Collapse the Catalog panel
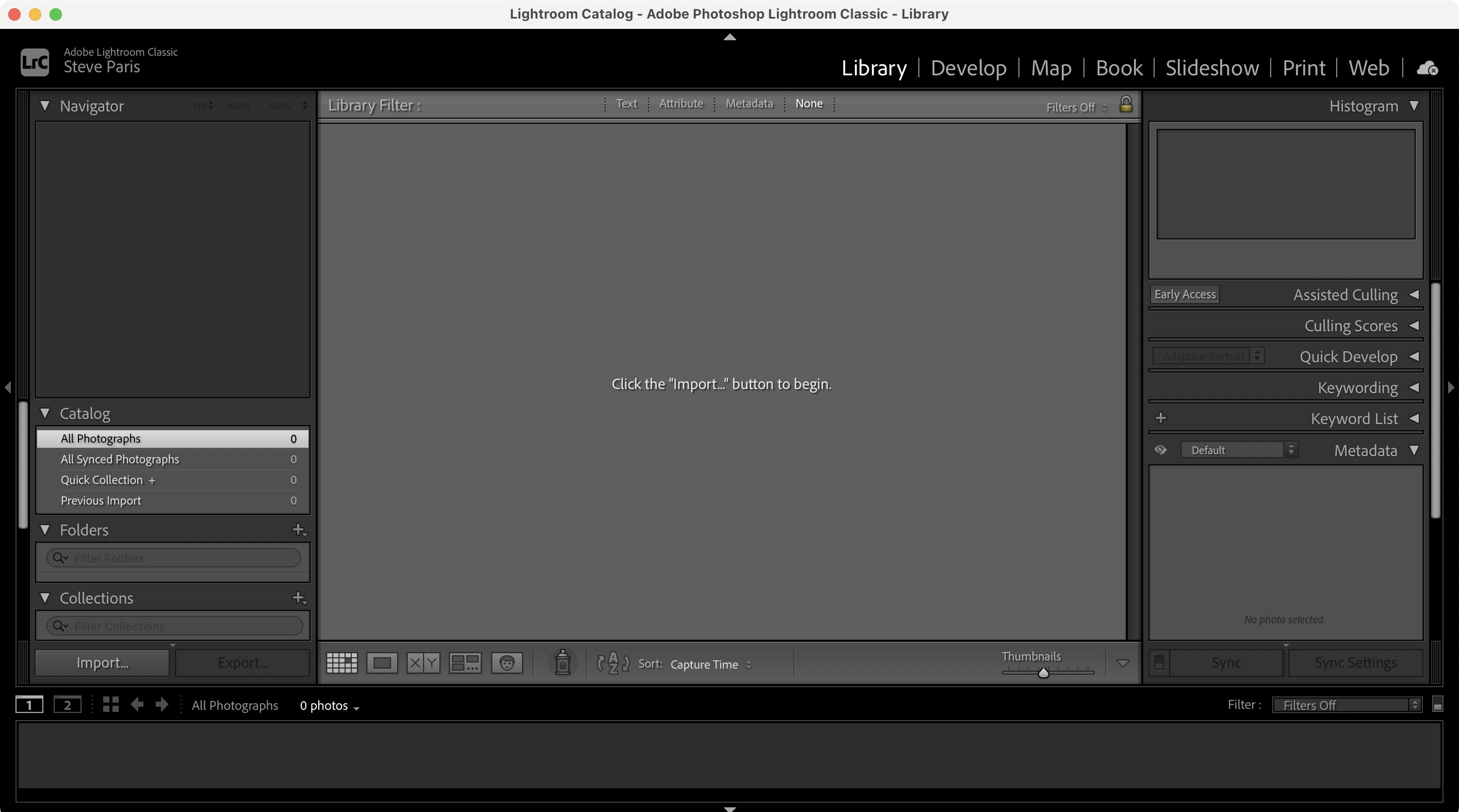 (46, 413)
